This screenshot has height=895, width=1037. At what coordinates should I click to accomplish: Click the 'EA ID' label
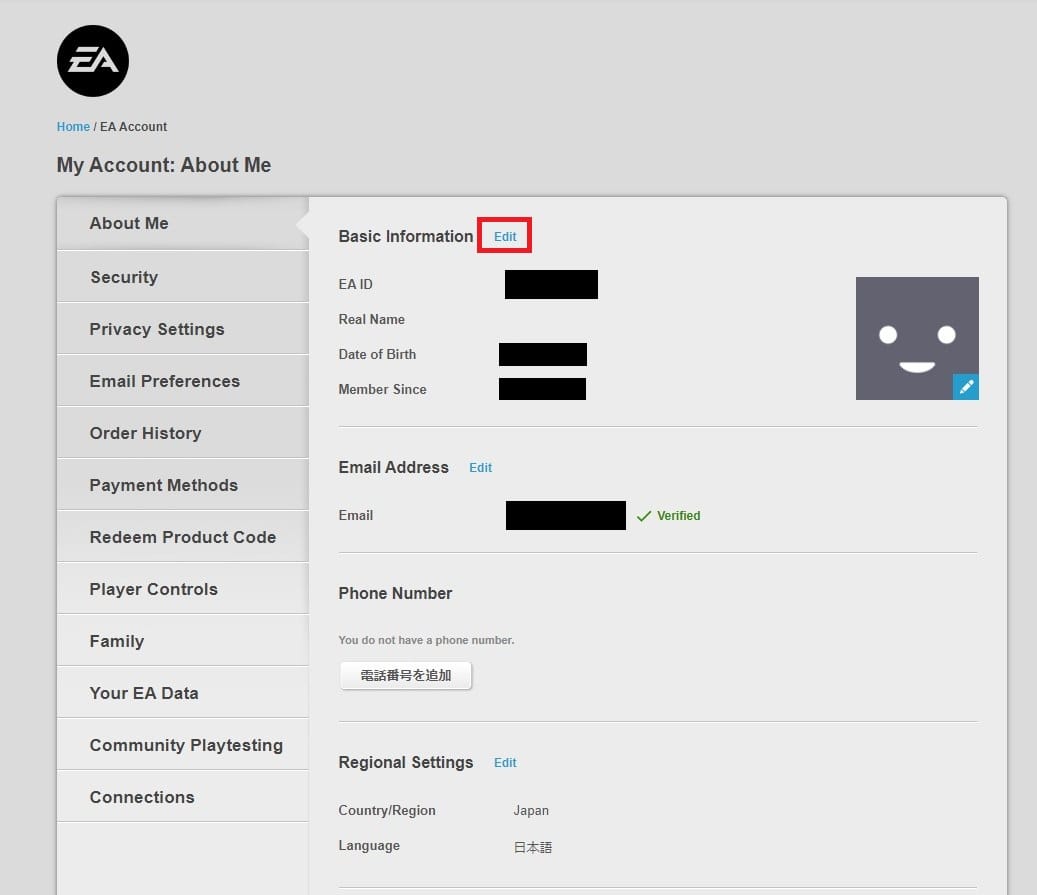356,284
